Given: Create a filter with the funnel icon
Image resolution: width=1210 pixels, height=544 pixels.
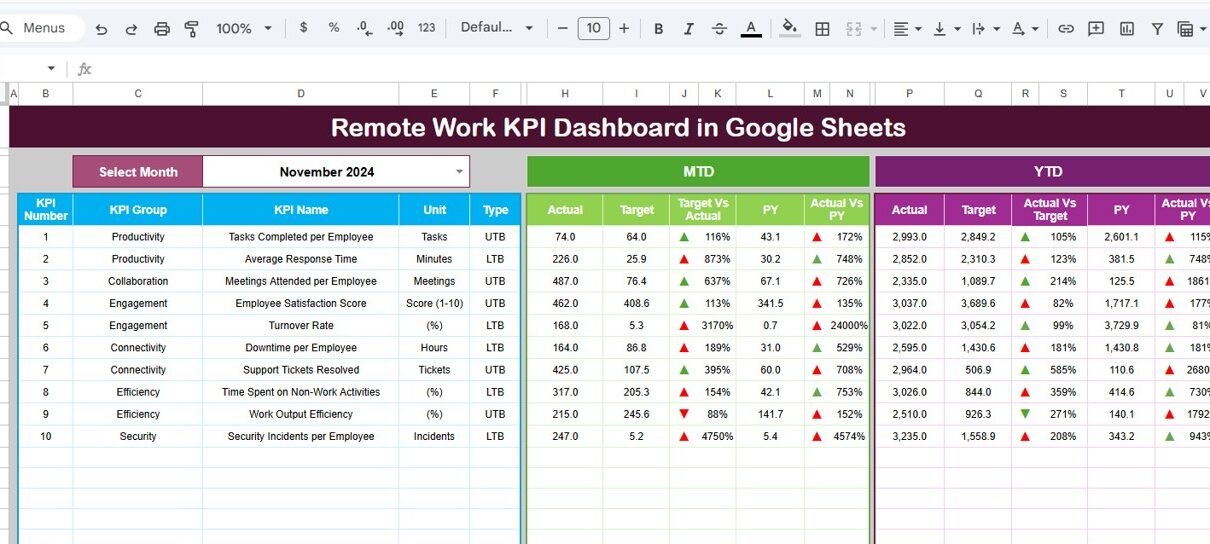Looking at the screenshot, I should (x=1157, y=29).
